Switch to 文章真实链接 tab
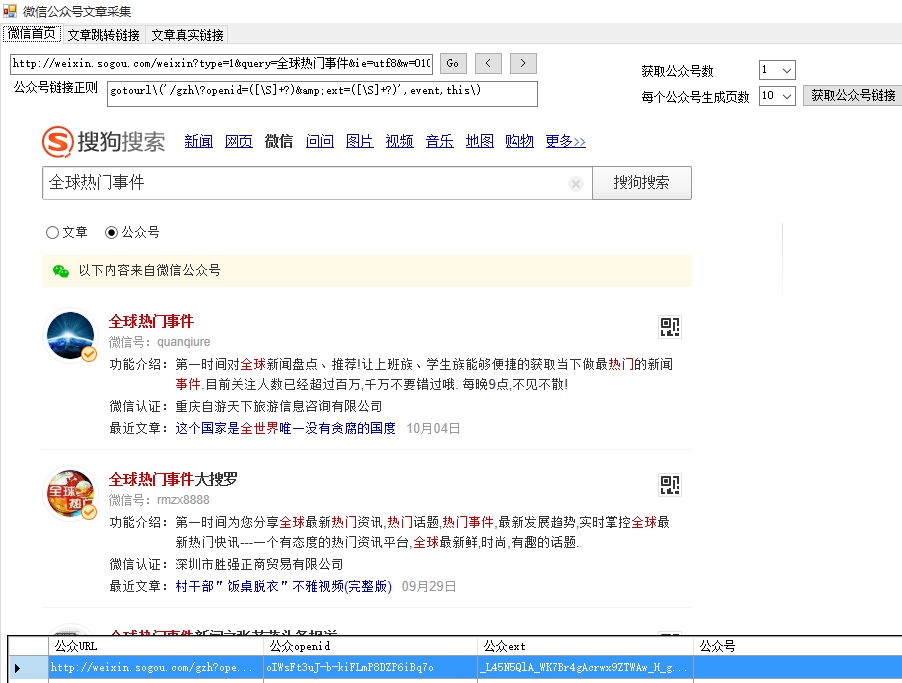 pos(187,35)
